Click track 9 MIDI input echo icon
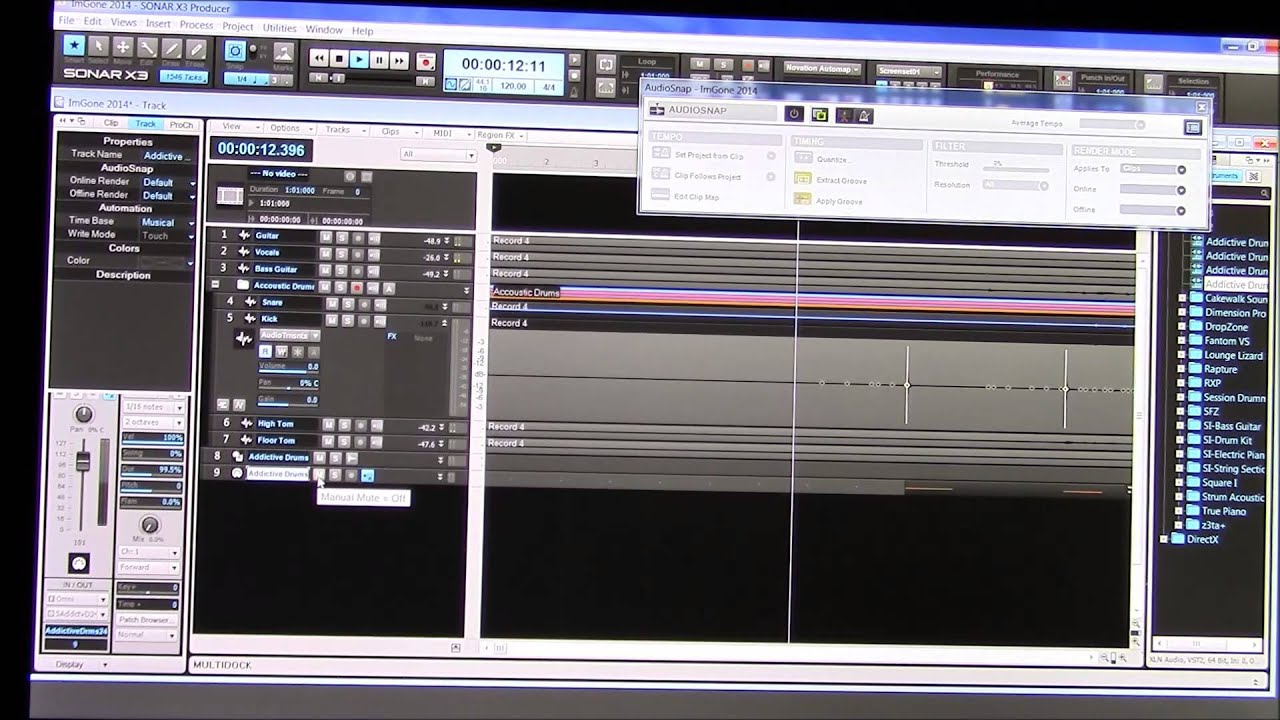 tap(367, 475)
